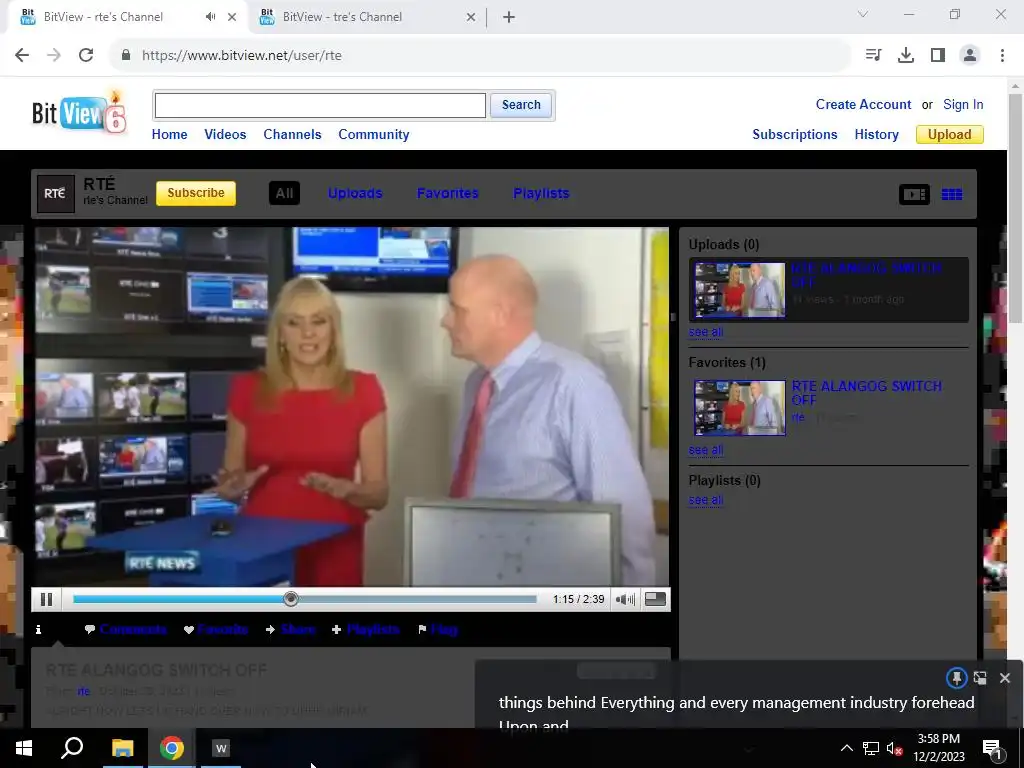This screenshot has width=1024, height=768.
Task: Click see all under Uploads
Action: tap(706, 332)
